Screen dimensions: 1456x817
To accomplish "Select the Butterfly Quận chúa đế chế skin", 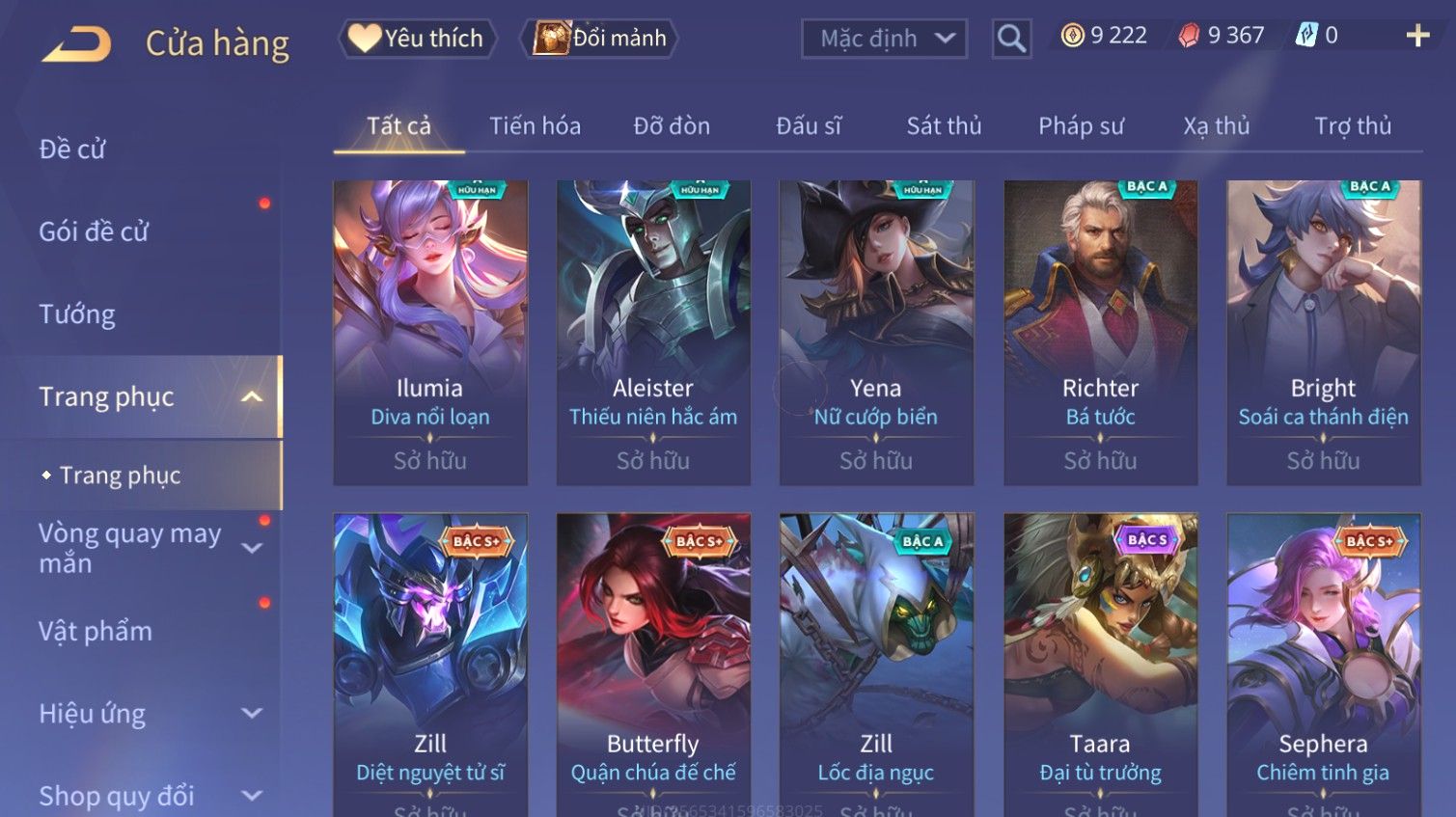I will tap(653, 665).
